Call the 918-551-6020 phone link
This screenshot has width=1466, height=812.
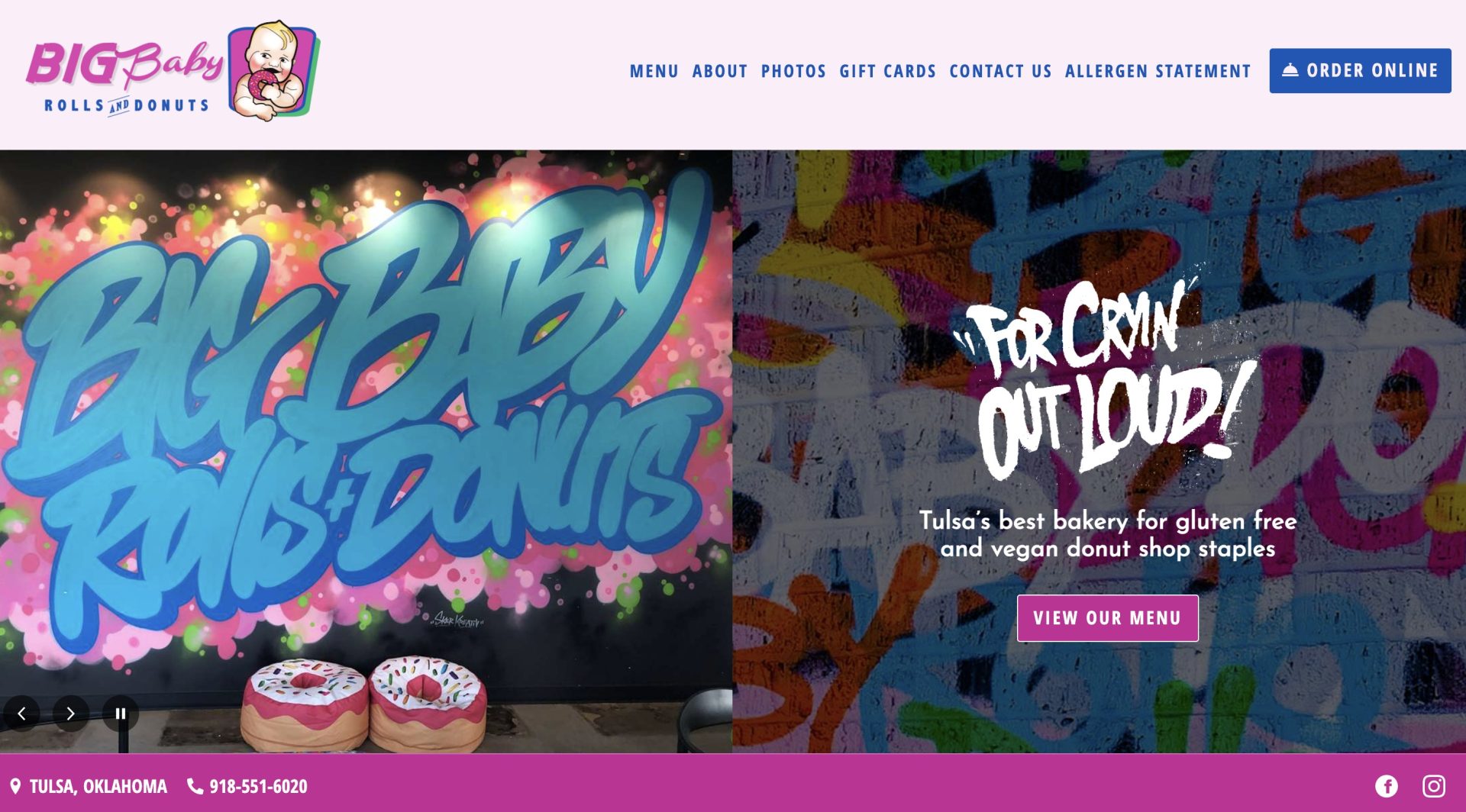pos(258,786)
